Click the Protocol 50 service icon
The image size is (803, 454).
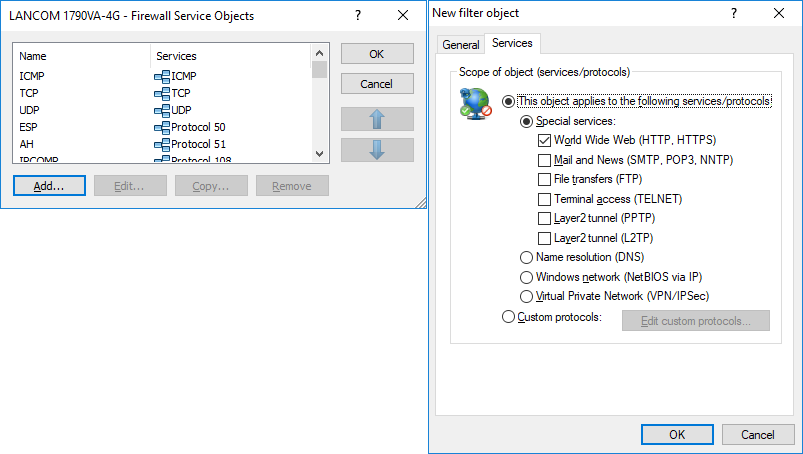coord(162,127)
